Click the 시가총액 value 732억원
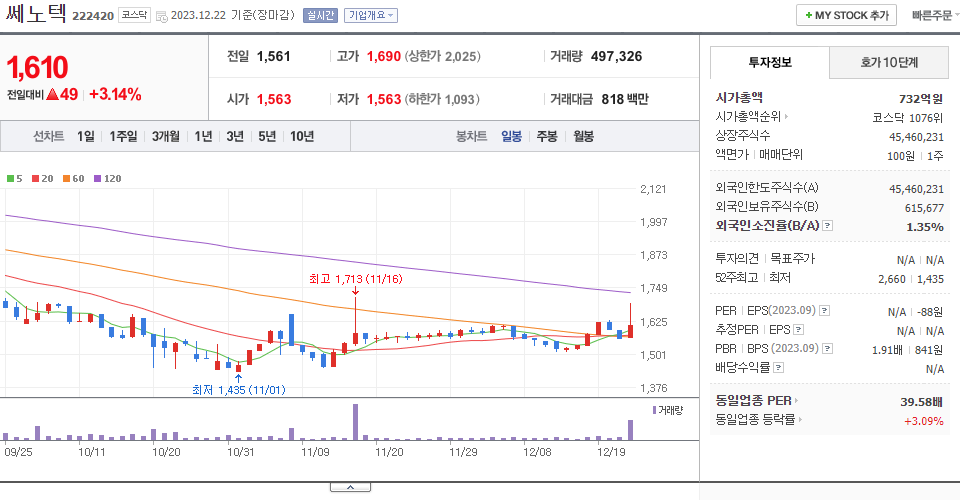960x500 pixels. pyautogui.click(x=921, y=99)
